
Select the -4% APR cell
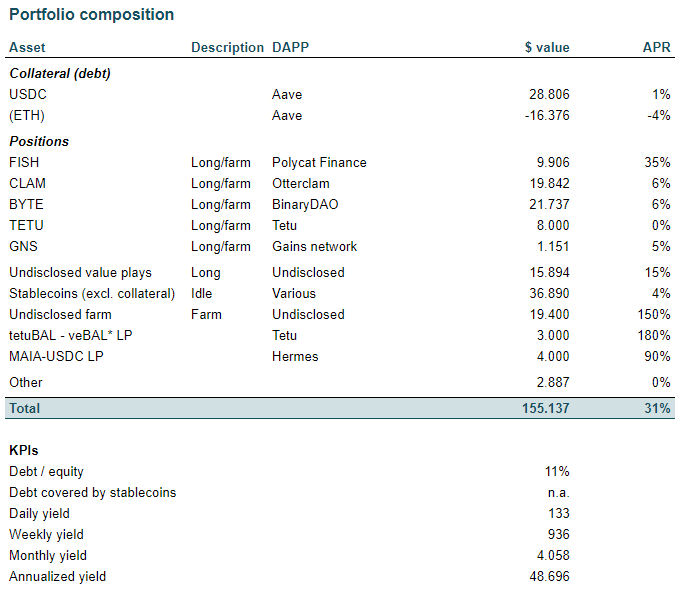659,116
